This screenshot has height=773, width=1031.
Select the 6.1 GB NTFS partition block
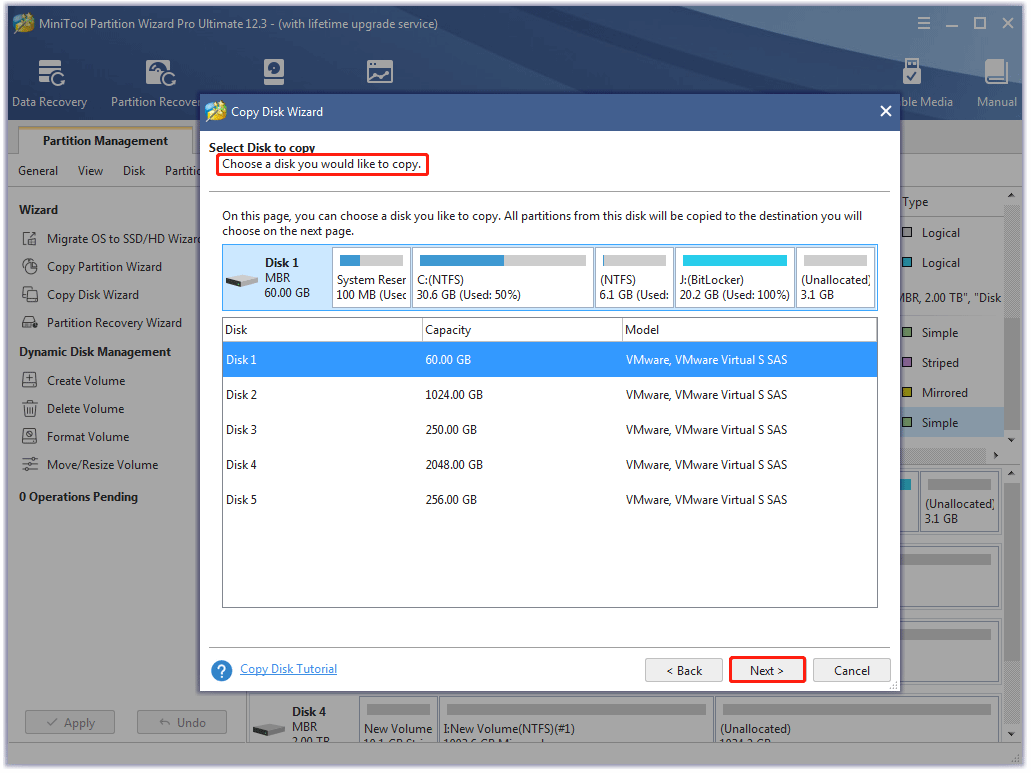click(634, 277)
